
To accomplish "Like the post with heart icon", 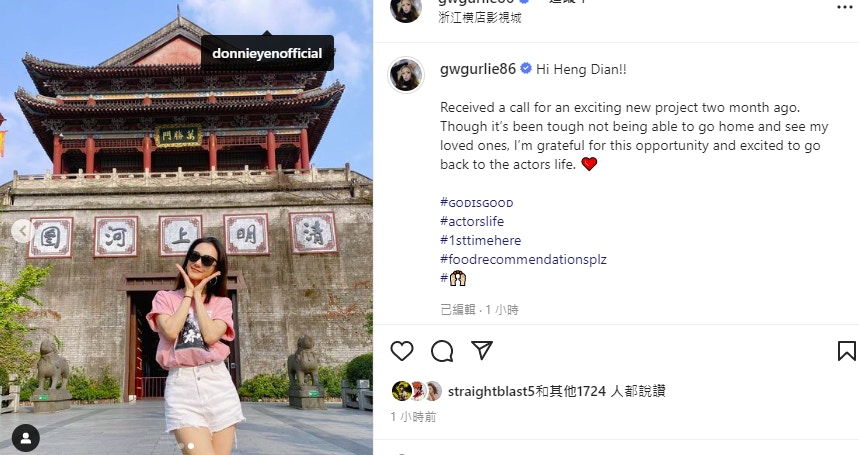I will [402, 350].
